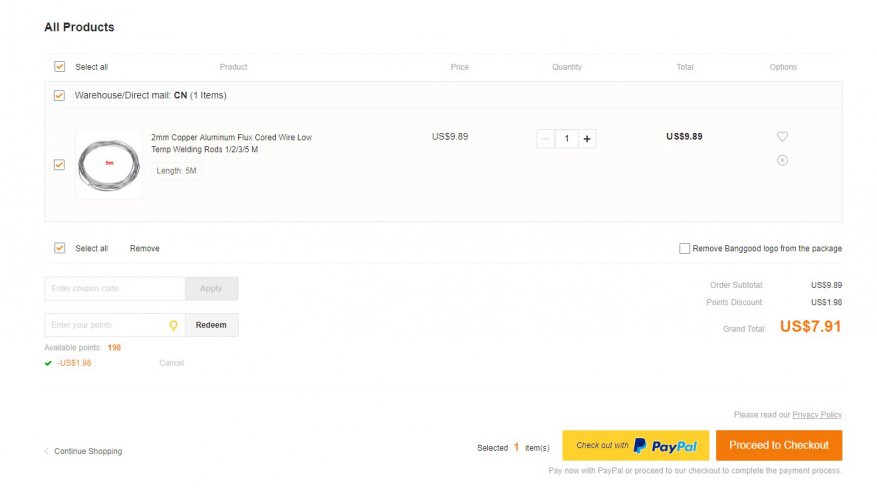Click Remove link for selected items
This screenshot has width=877, height=488.
tap(144, 248)
